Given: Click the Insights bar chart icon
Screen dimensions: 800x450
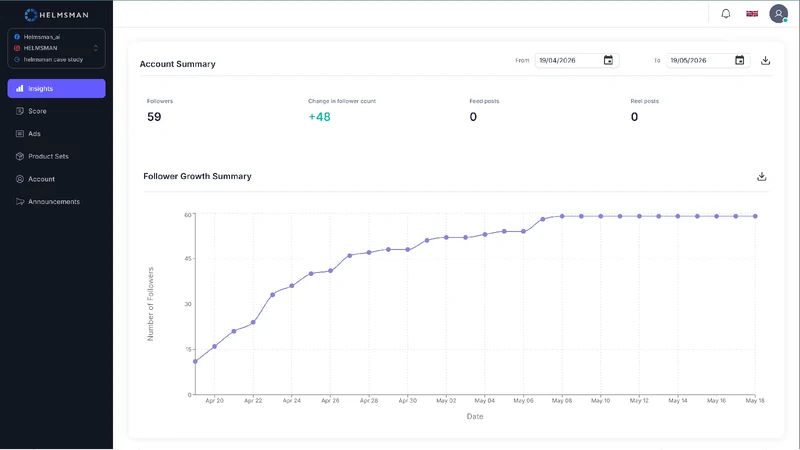Looking at the screenshot, I should tap(19, 88).
